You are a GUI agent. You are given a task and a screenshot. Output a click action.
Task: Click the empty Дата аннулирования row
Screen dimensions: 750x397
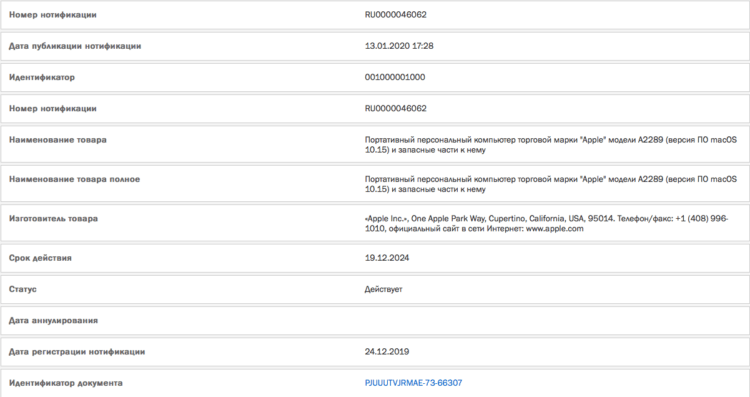(x=375, y=320)
